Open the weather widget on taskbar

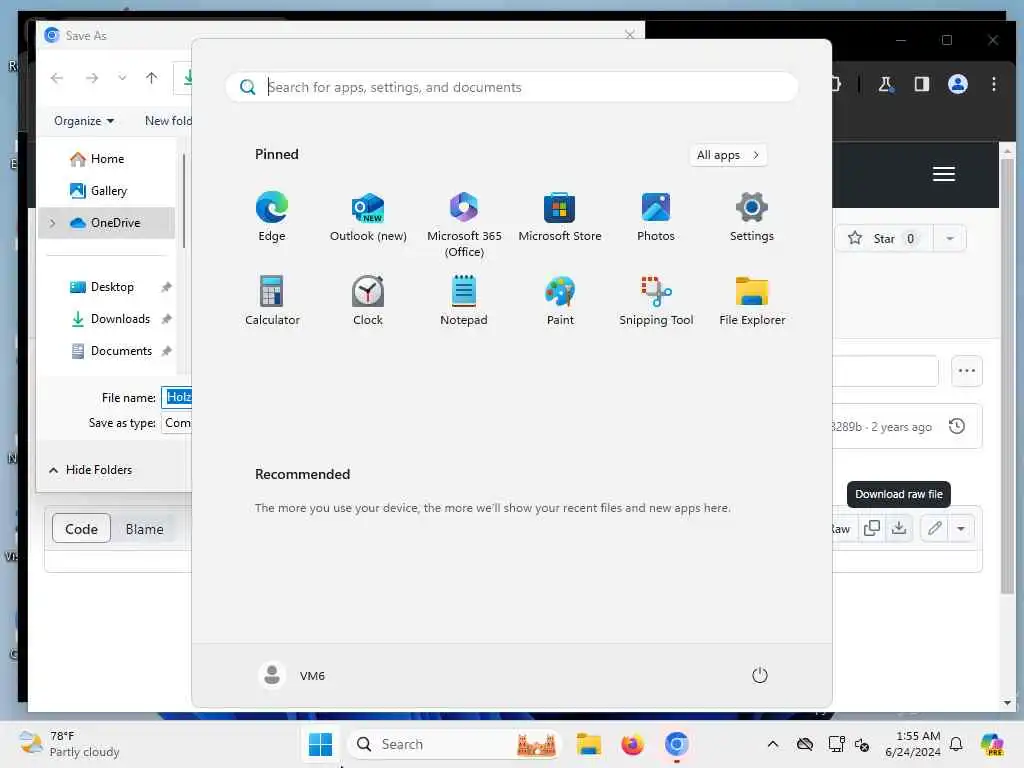click(x=69, y=744)
